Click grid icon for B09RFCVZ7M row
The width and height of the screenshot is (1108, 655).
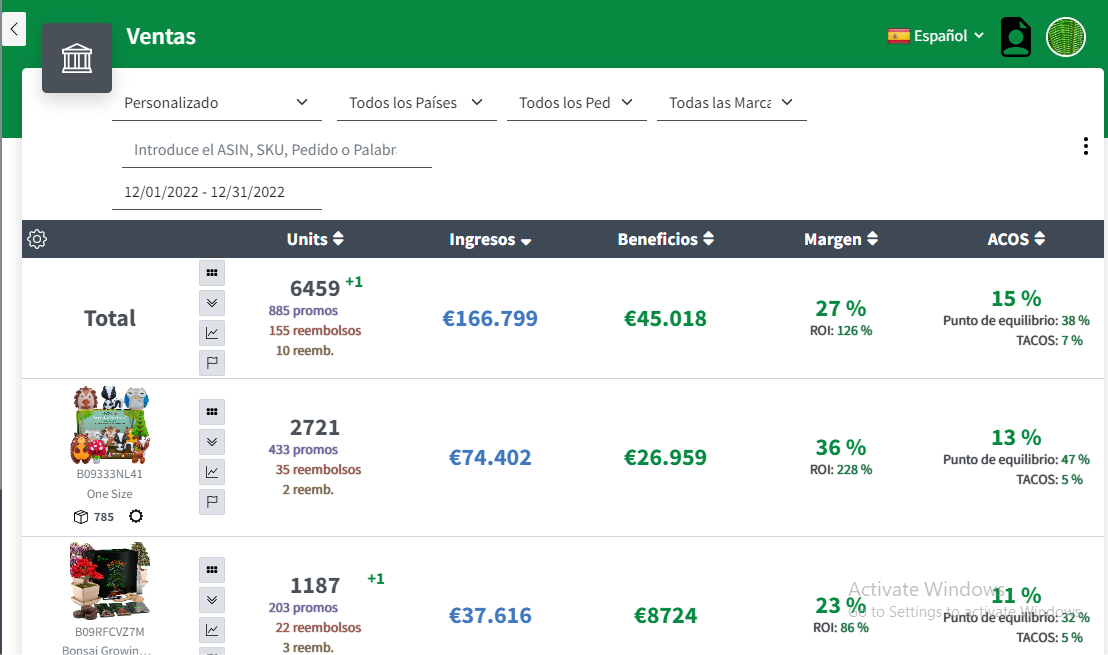point(212,570)
